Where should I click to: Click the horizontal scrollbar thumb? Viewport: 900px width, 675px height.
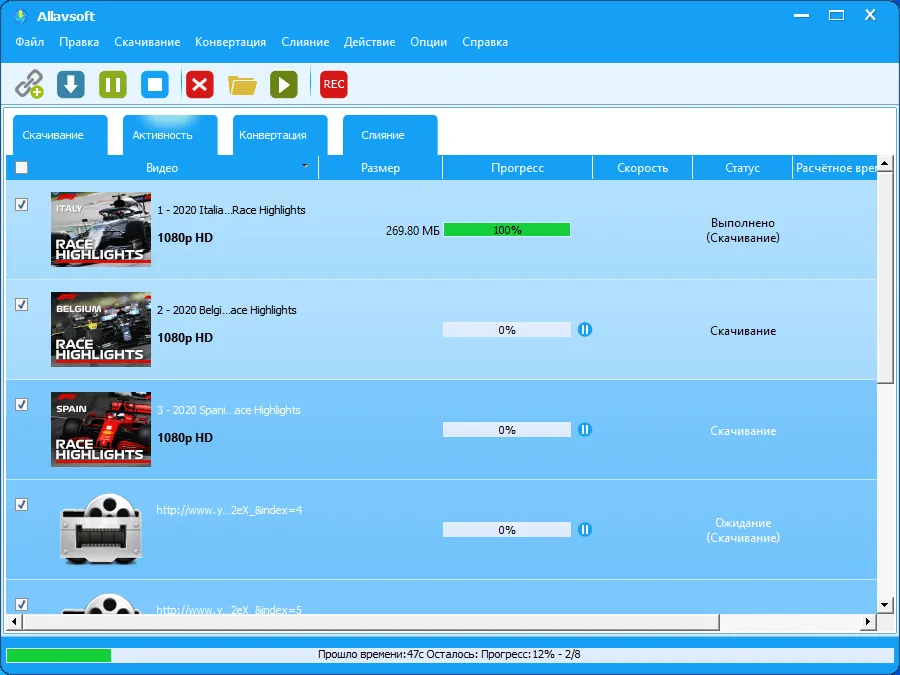click(370, 621)
